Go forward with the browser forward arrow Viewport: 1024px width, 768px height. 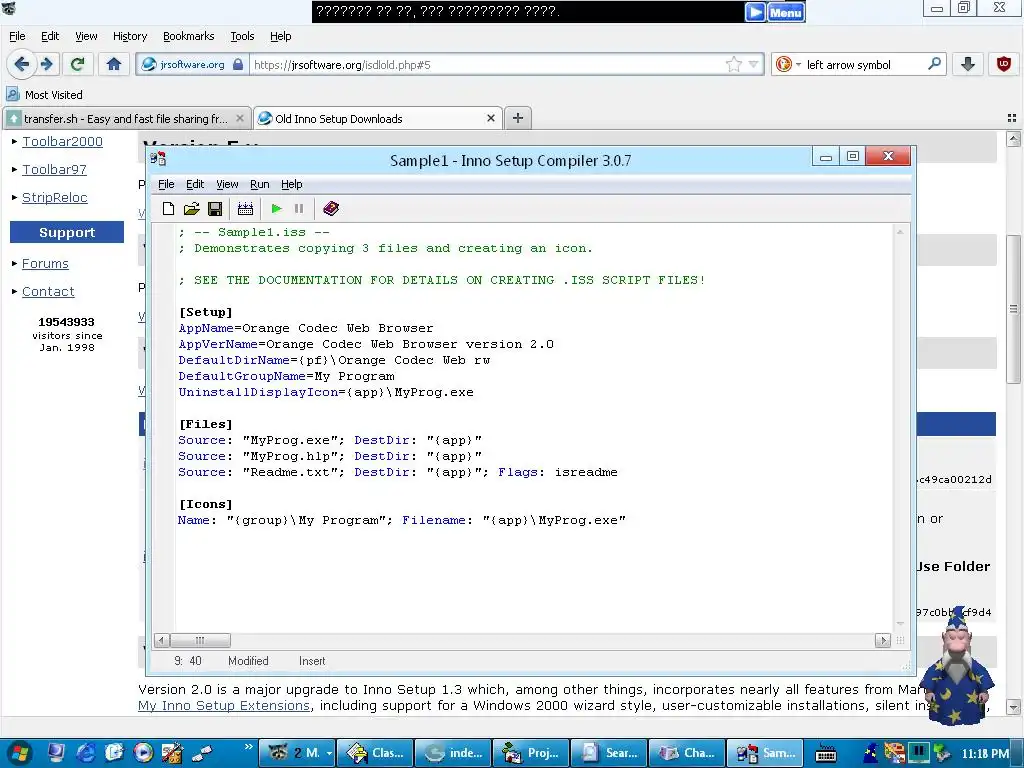(46, 64)
